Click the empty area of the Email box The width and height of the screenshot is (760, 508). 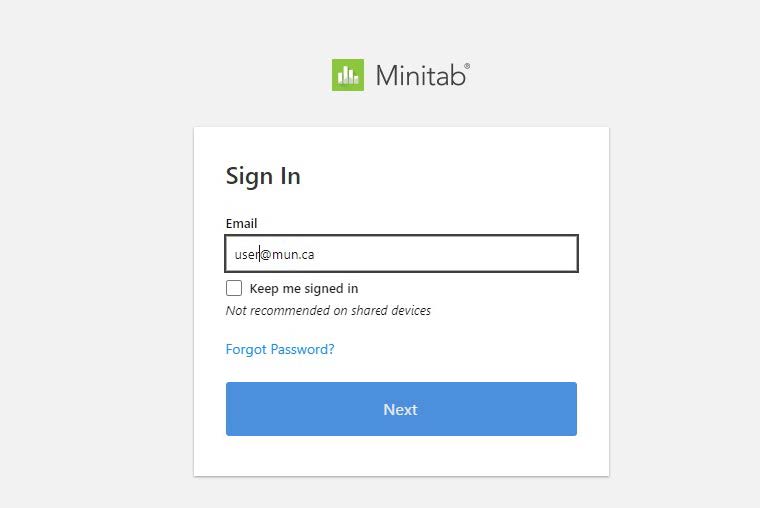446,254
